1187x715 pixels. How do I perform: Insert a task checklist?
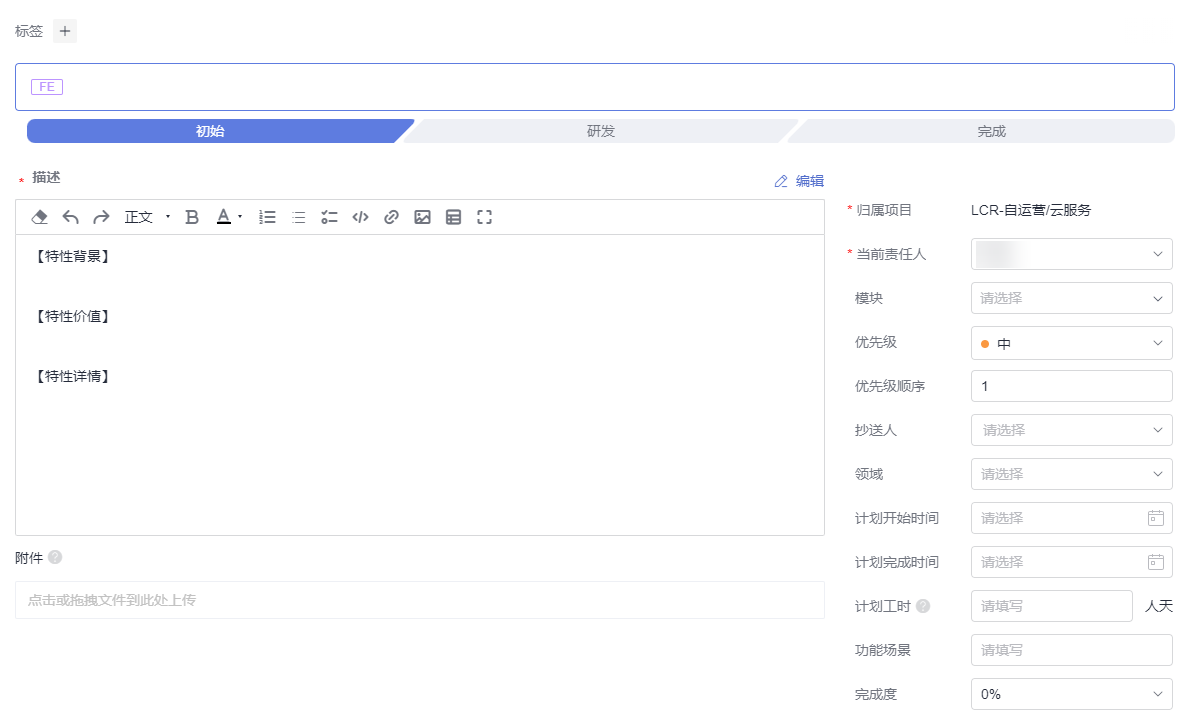329,217
